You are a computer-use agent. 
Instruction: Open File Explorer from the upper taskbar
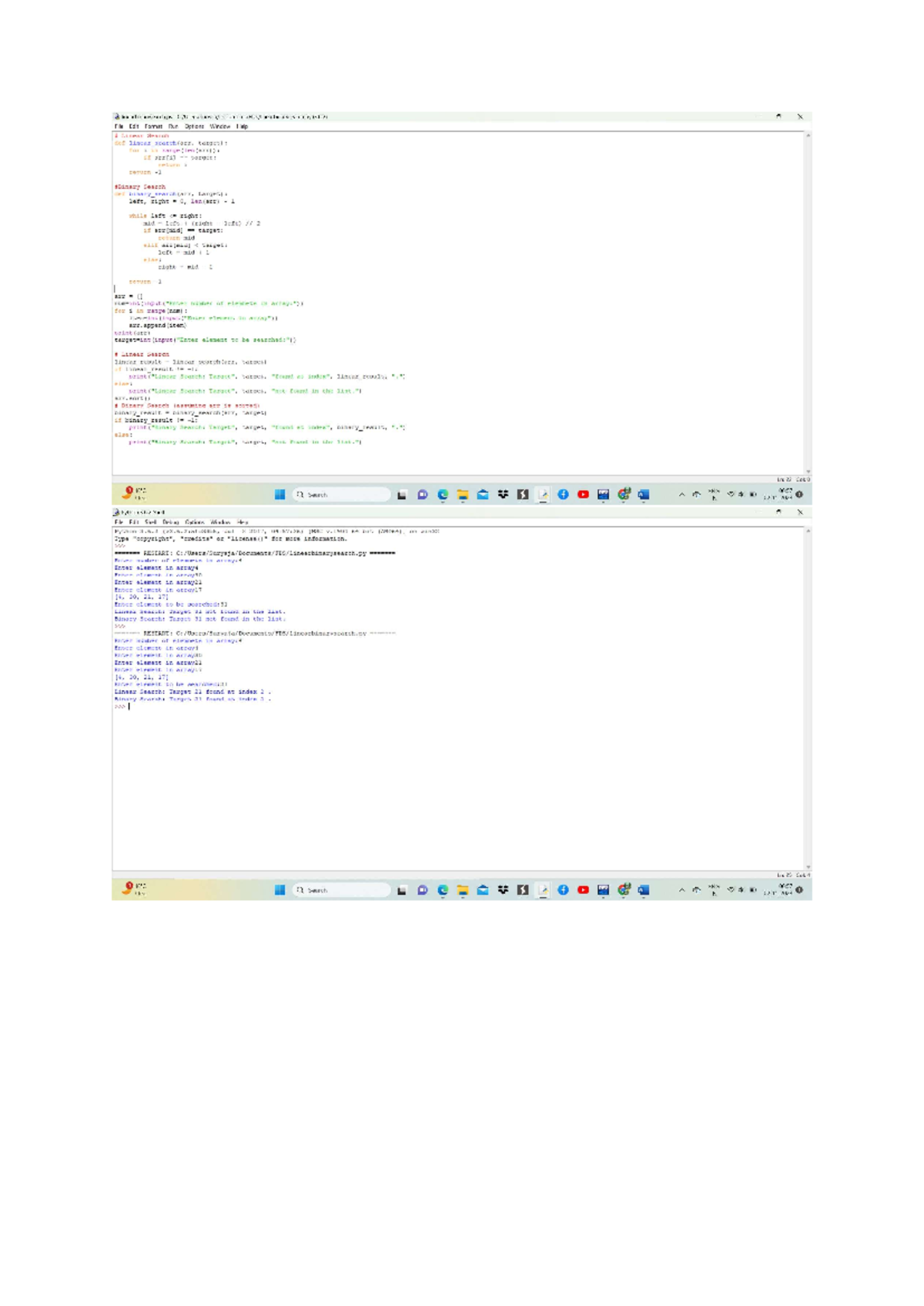(x=463, y=494)
